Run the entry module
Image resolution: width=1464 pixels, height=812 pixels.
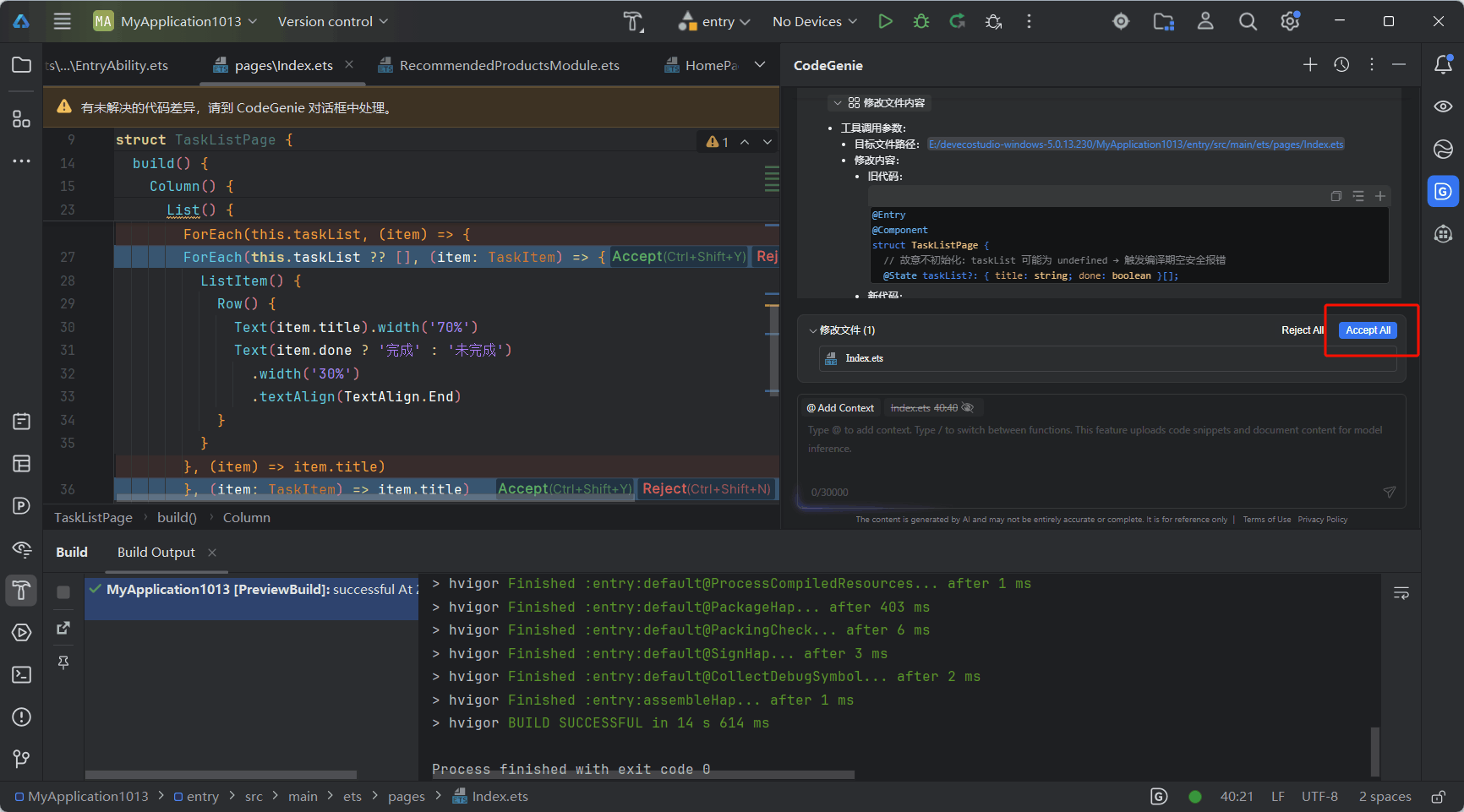point(885,21)
